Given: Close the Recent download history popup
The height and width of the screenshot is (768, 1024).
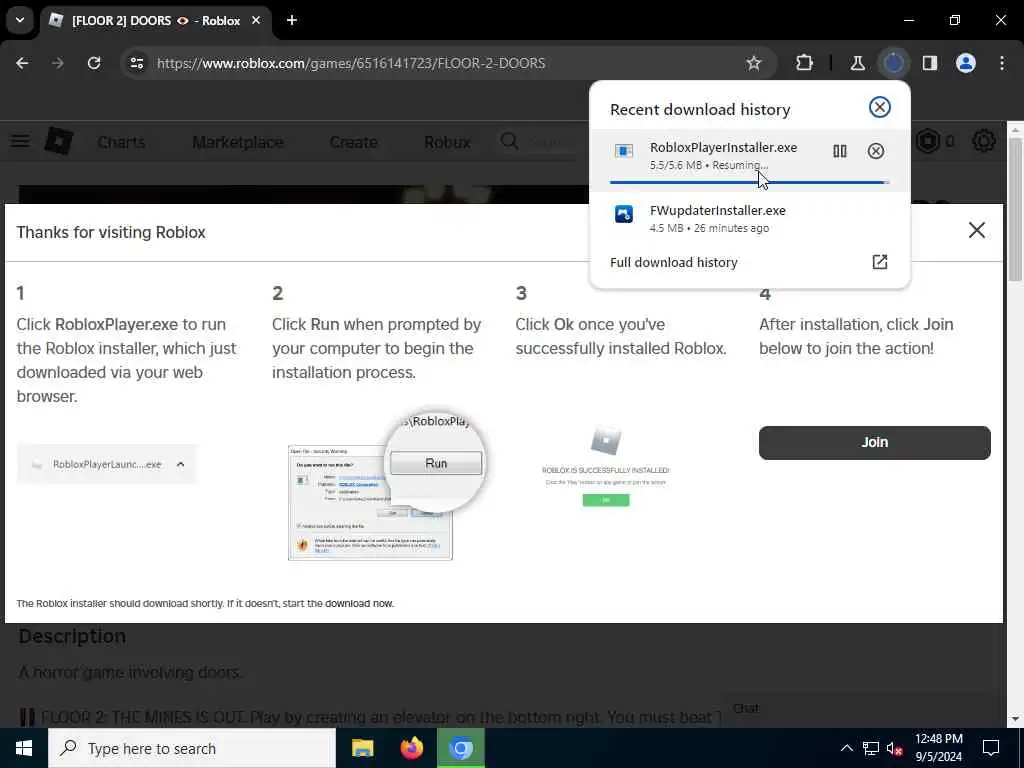Looking at the screenshot, I should click(880, 107).
